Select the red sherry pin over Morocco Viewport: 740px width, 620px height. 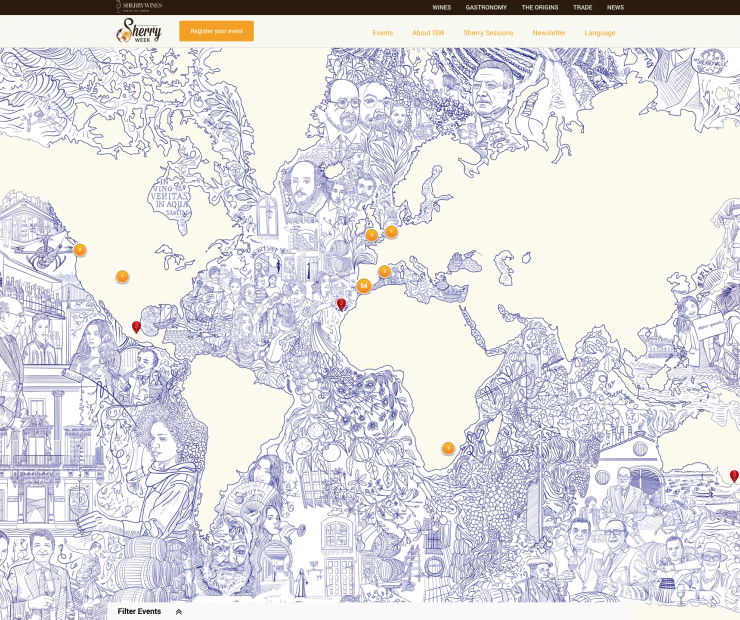(341, 305)
